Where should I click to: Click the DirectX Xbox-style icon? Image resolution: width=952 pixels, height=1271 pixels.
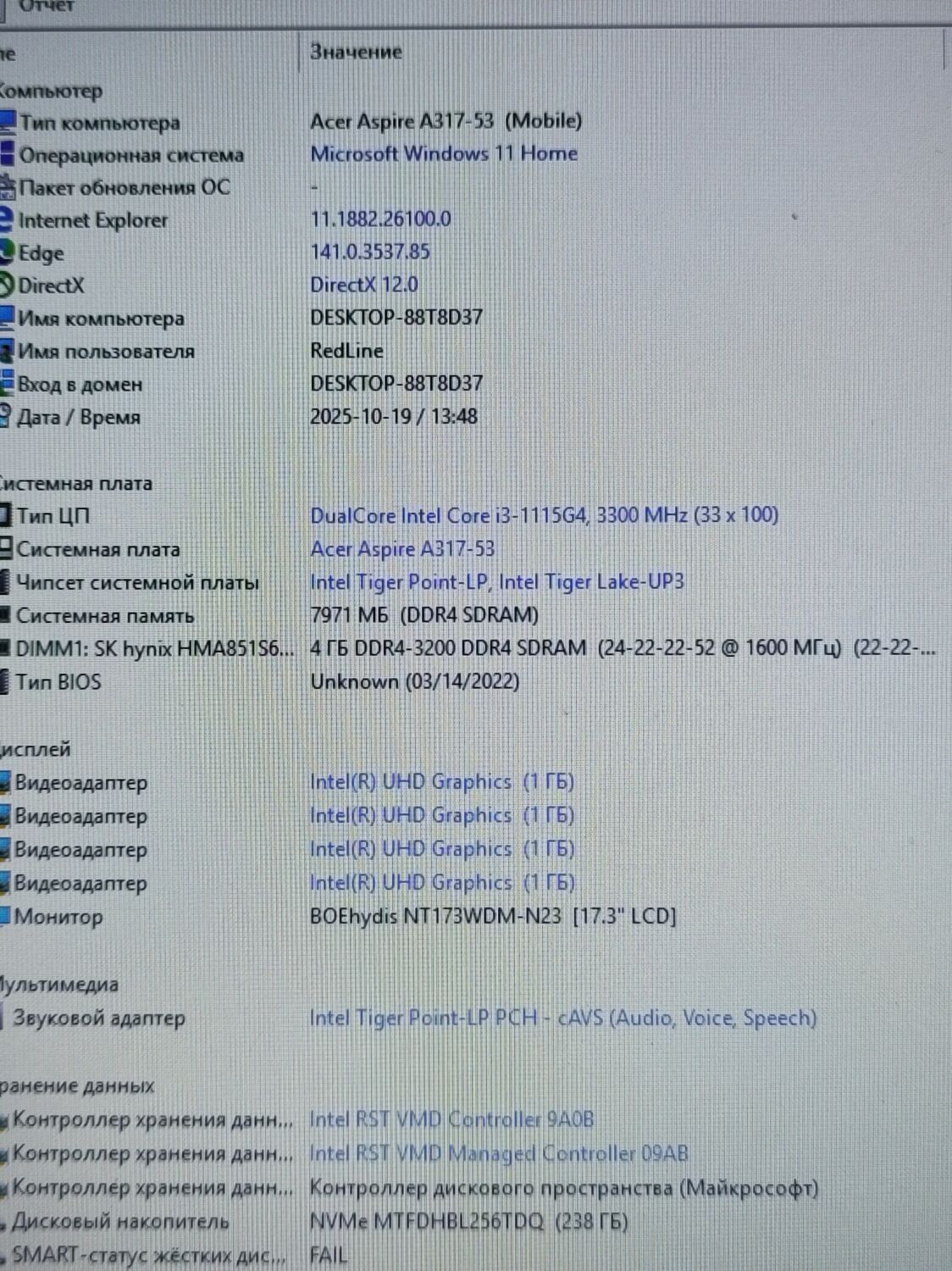click(7, 286)
